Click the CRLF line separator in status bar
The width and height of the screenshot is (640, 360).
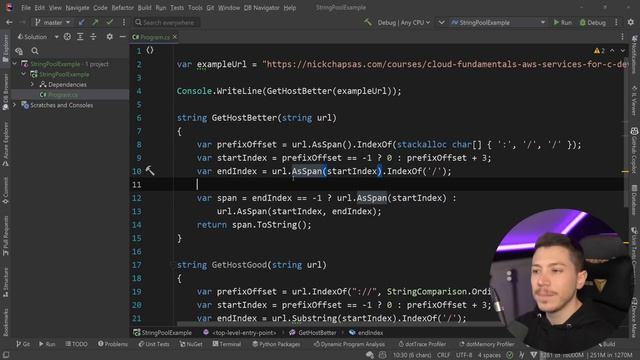(443, 355)
